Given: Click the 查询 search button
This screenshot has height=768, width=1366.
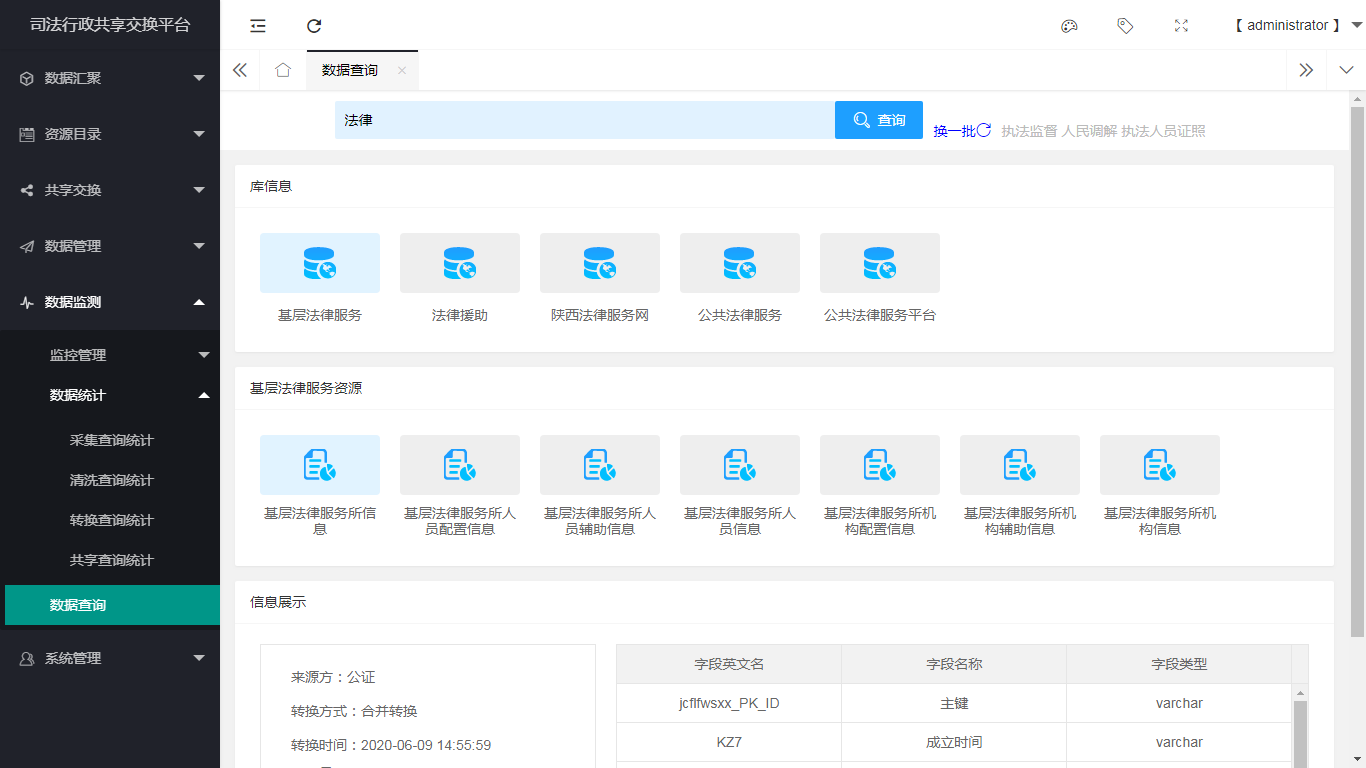Looking at the screenshot, I should point(879,120).
